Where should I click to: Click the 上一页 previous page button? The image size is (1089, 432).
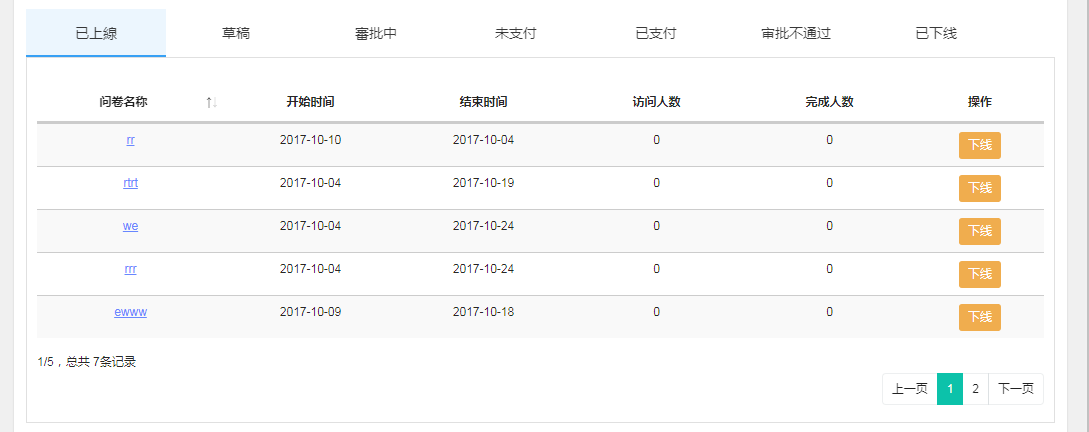tap(910, 389)
